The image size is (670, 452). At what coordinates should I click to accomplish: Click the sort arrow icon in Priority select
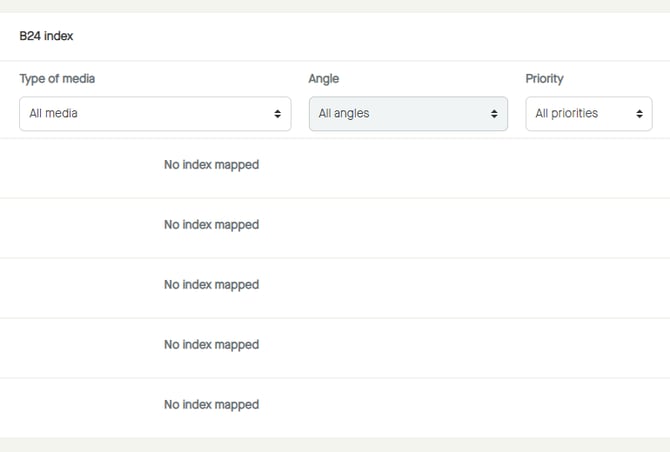click(x=639, y=114)
